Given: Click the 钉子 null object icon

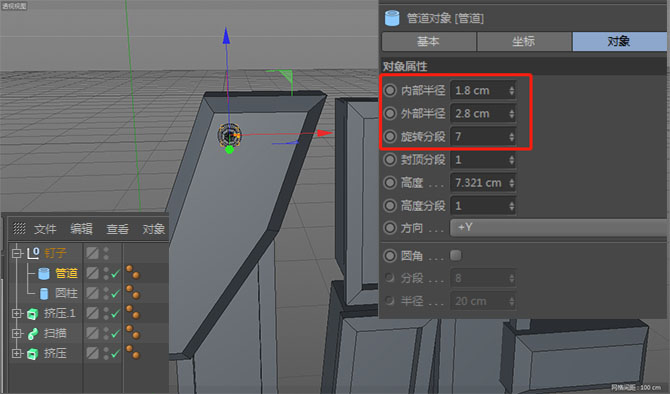Looking at the screenshot, I should click(33, 253).
